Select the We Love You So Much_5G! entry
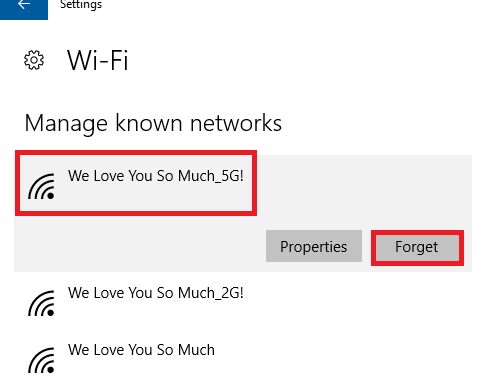This screenshot has width=482, height=382. [243, 183]
